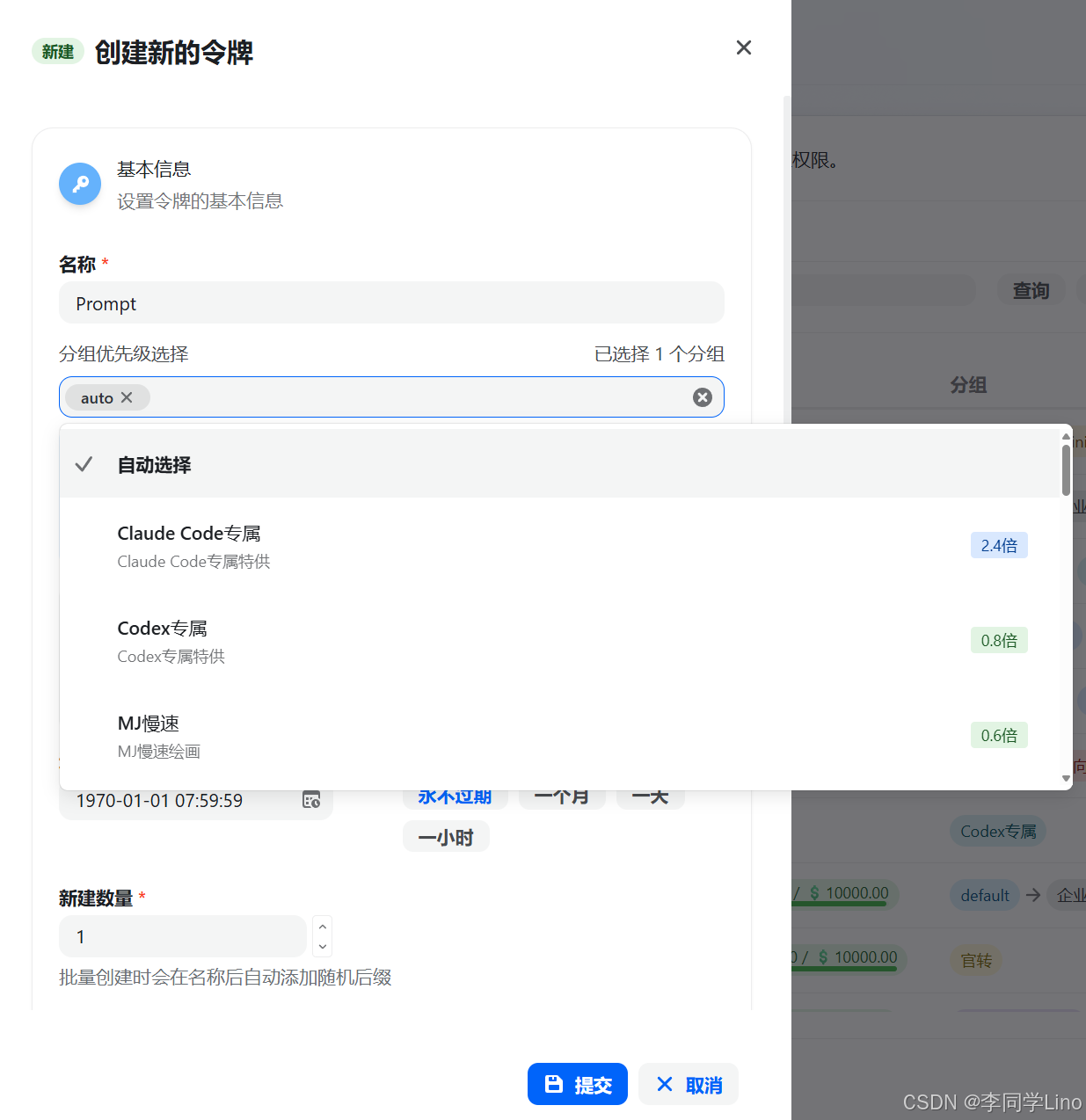Open the calendar picker icon

pos(311,800)
